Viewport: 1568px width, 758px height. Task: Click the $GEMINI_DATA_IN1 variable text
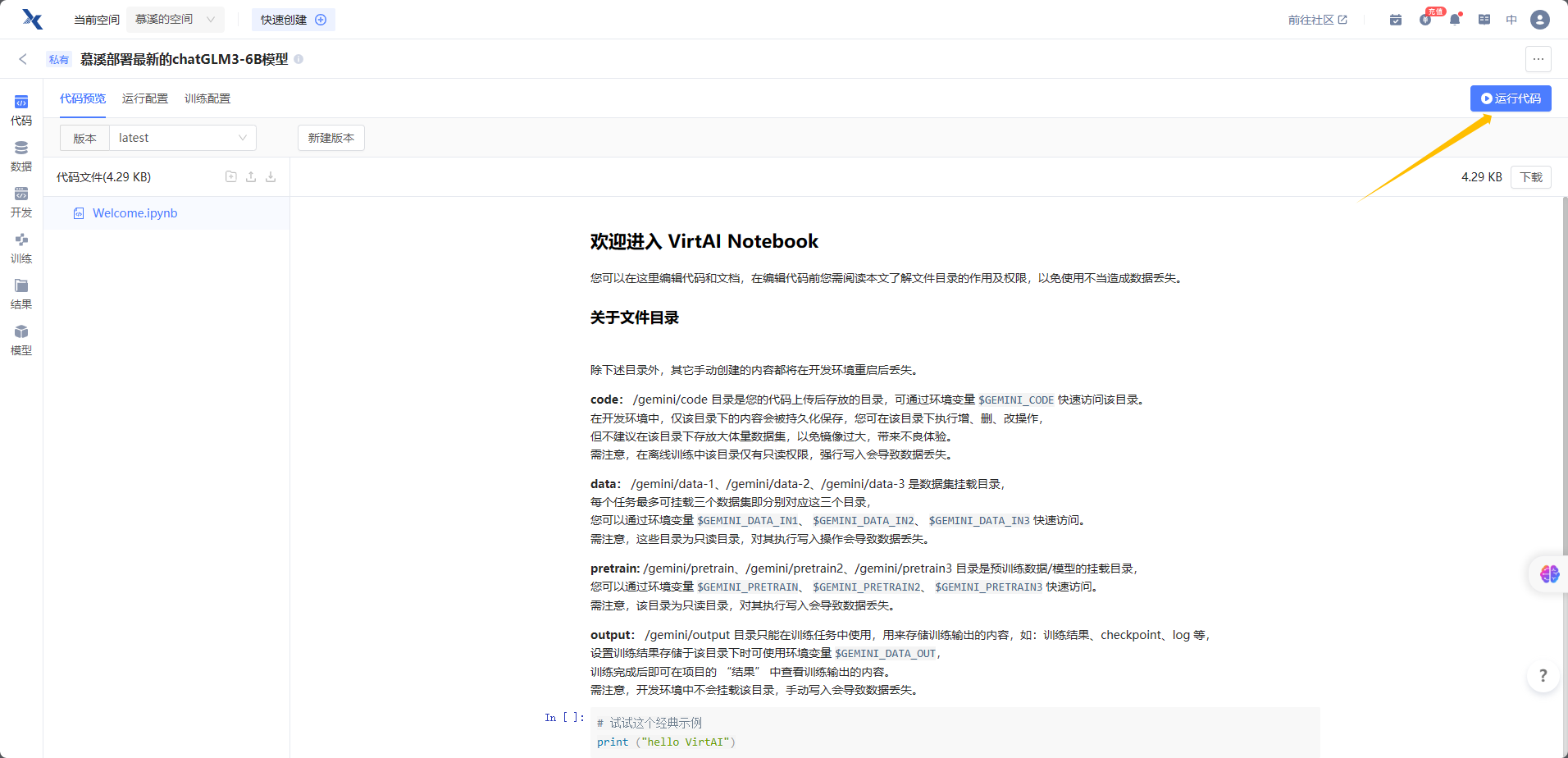click(x=747, y=521)
